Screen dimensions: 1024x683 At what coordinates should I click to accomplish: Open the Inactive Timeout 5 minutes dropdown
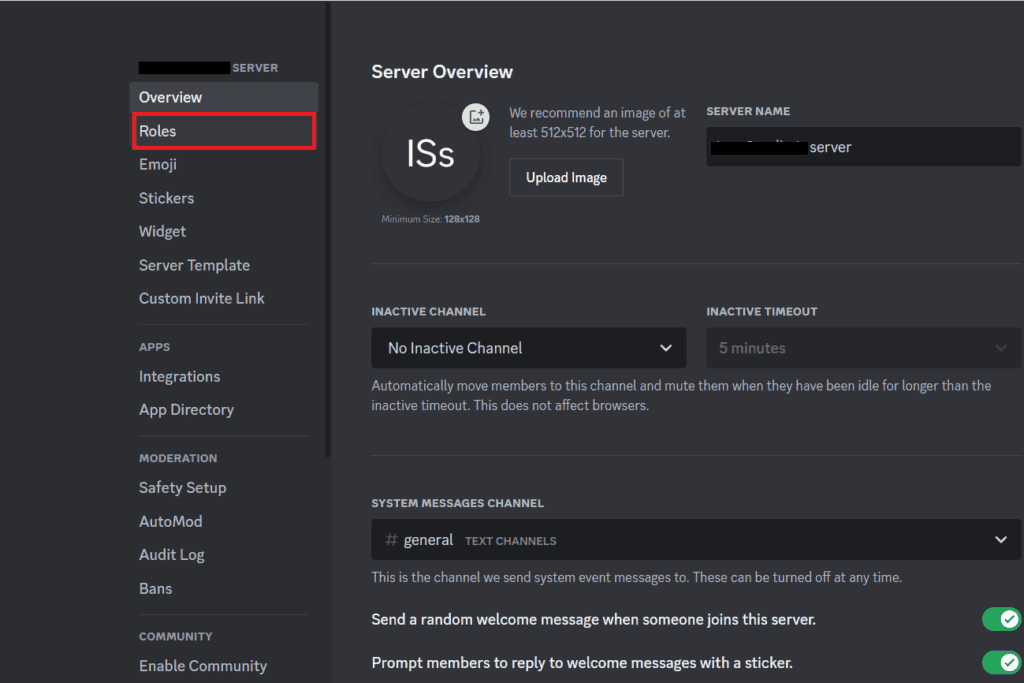[863, 348]
